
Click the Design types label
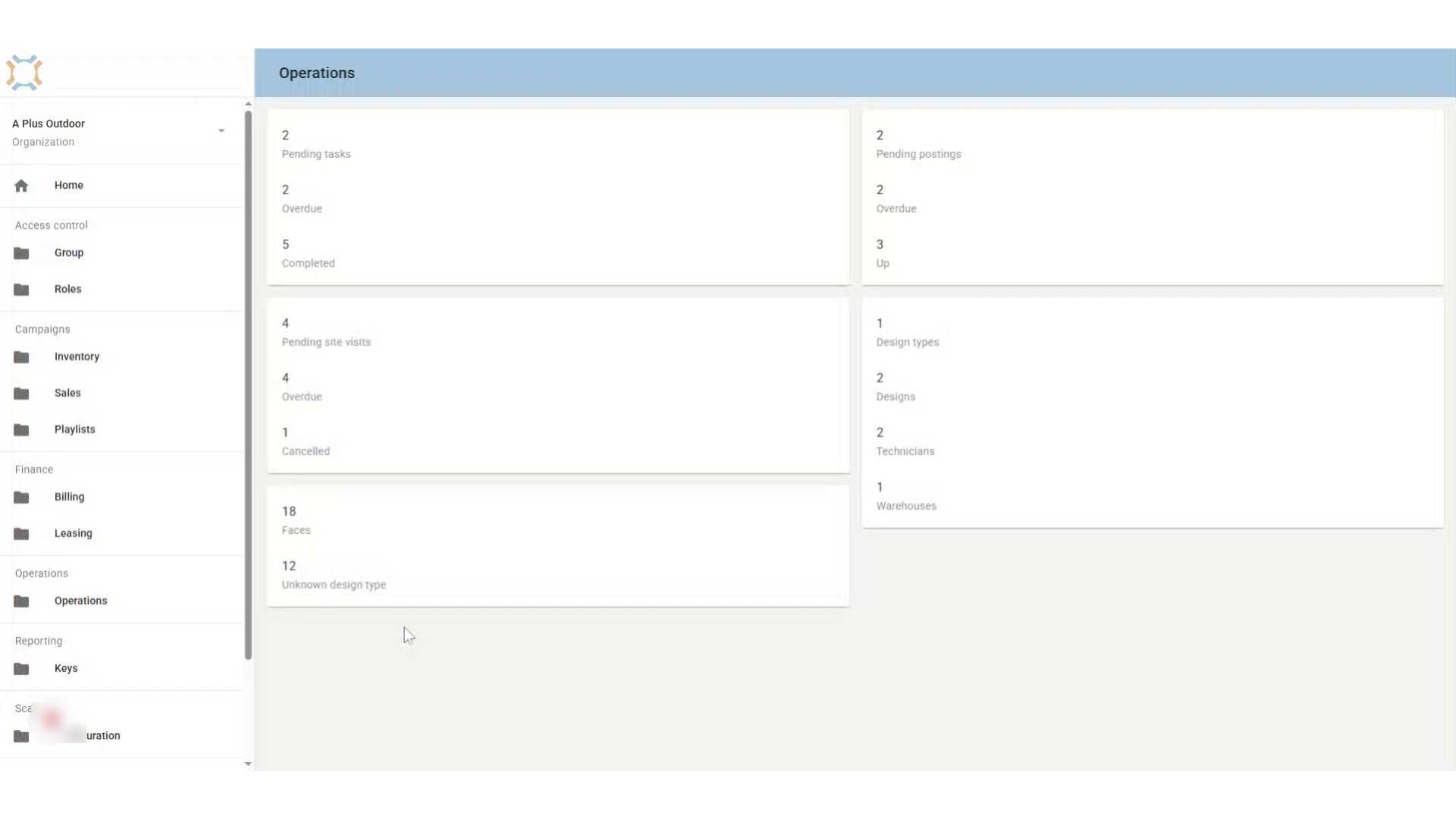tap(908, 342)
